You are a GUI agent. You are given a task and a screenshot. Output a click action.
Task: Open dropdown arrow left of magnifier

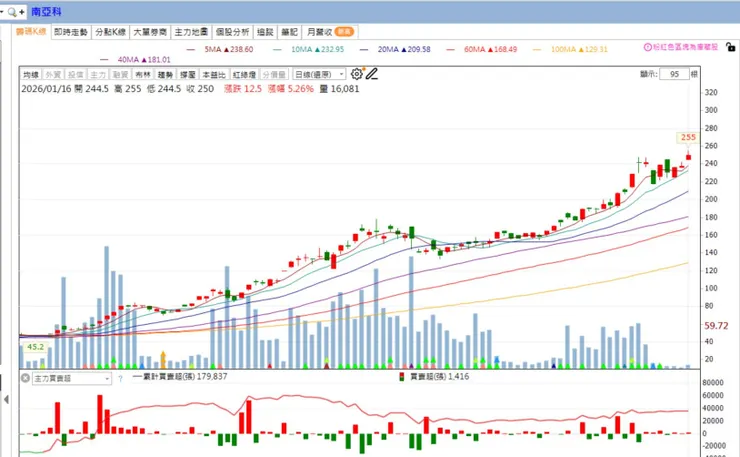click(2, 11)
